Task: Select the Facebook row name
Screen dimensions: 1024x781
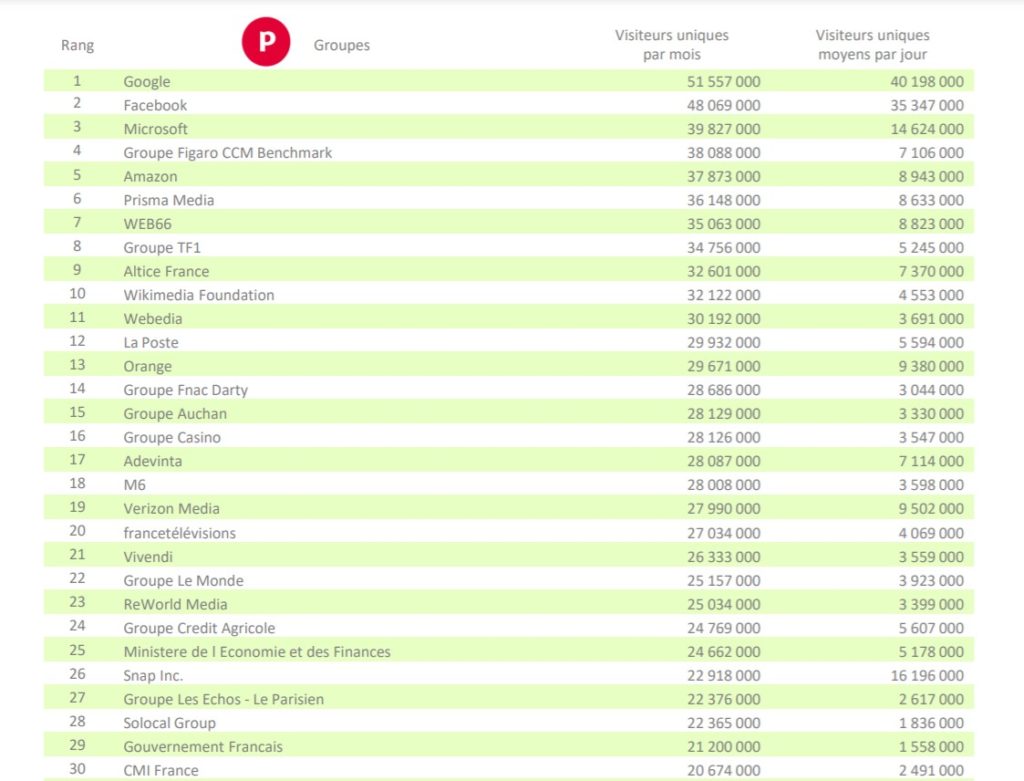Action: [155, 105]
